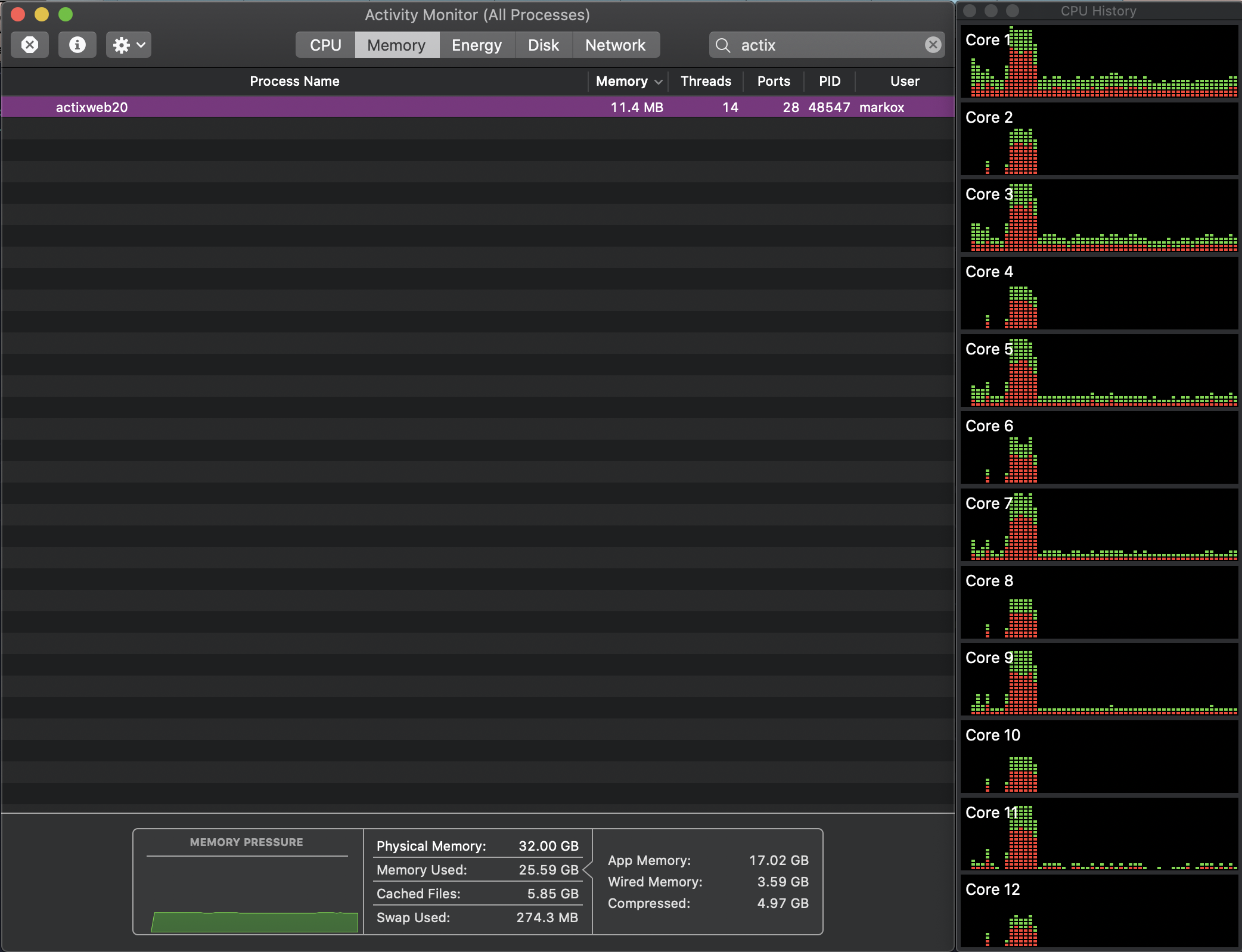Sort by PID column header

830,81
